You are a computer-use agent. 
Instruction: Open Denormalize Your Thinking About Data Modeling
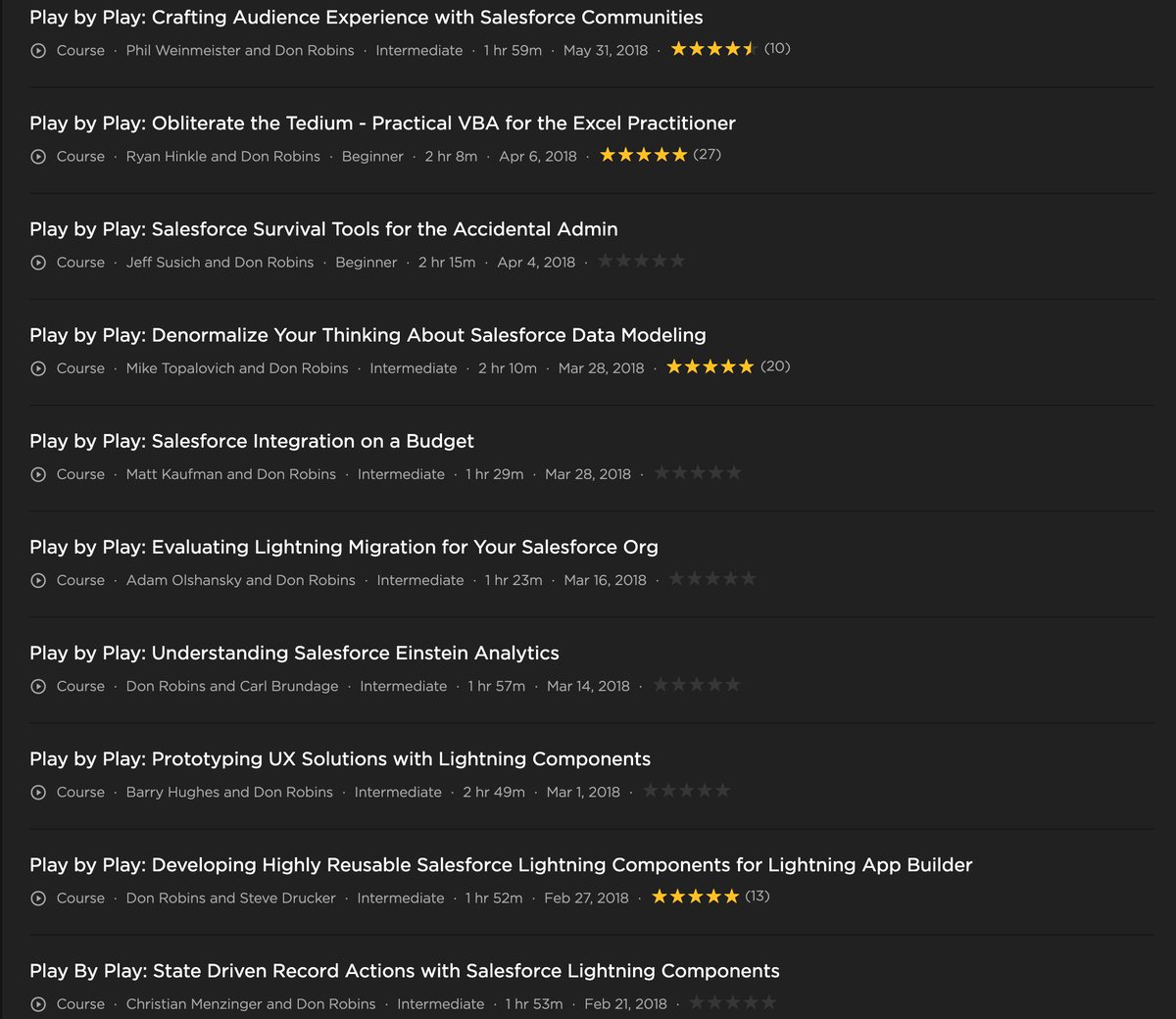(x=367, y=335)
